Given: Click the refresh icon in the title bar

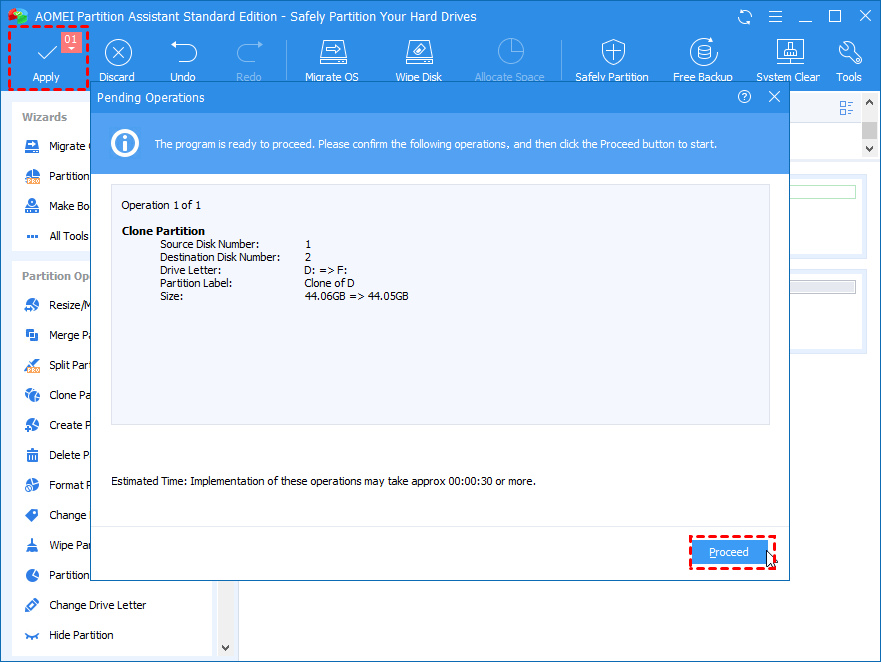Looking at the screenshot, I should [x=745, y=17].
